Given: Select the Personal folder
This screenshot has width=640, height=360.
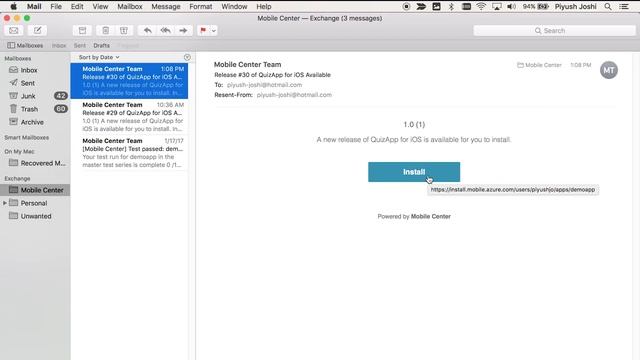Looking at the screenshot, I should [x=33, y=203].
